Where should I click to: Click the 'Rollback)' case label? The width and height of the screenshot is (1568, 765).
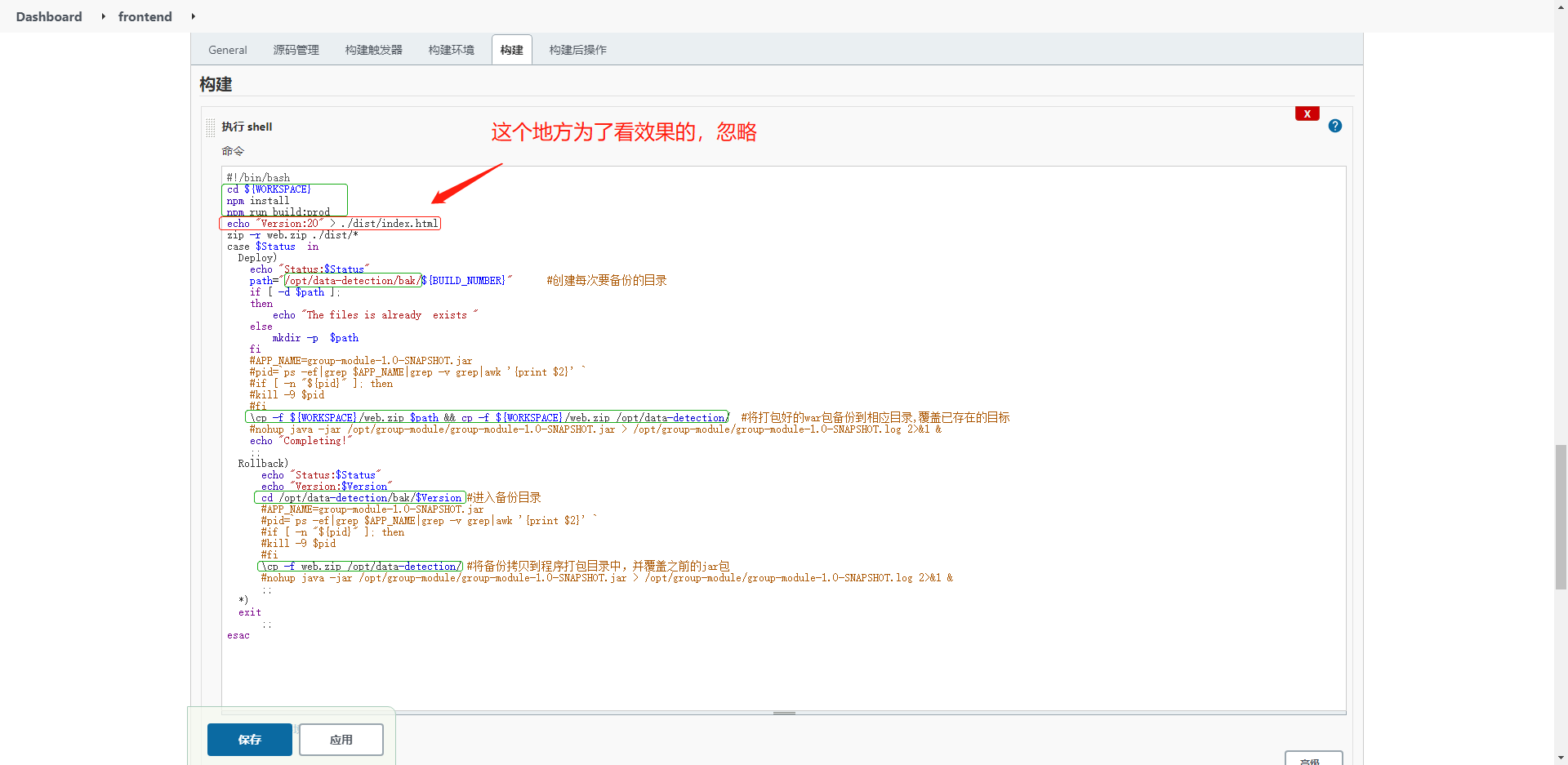(263, 464)
